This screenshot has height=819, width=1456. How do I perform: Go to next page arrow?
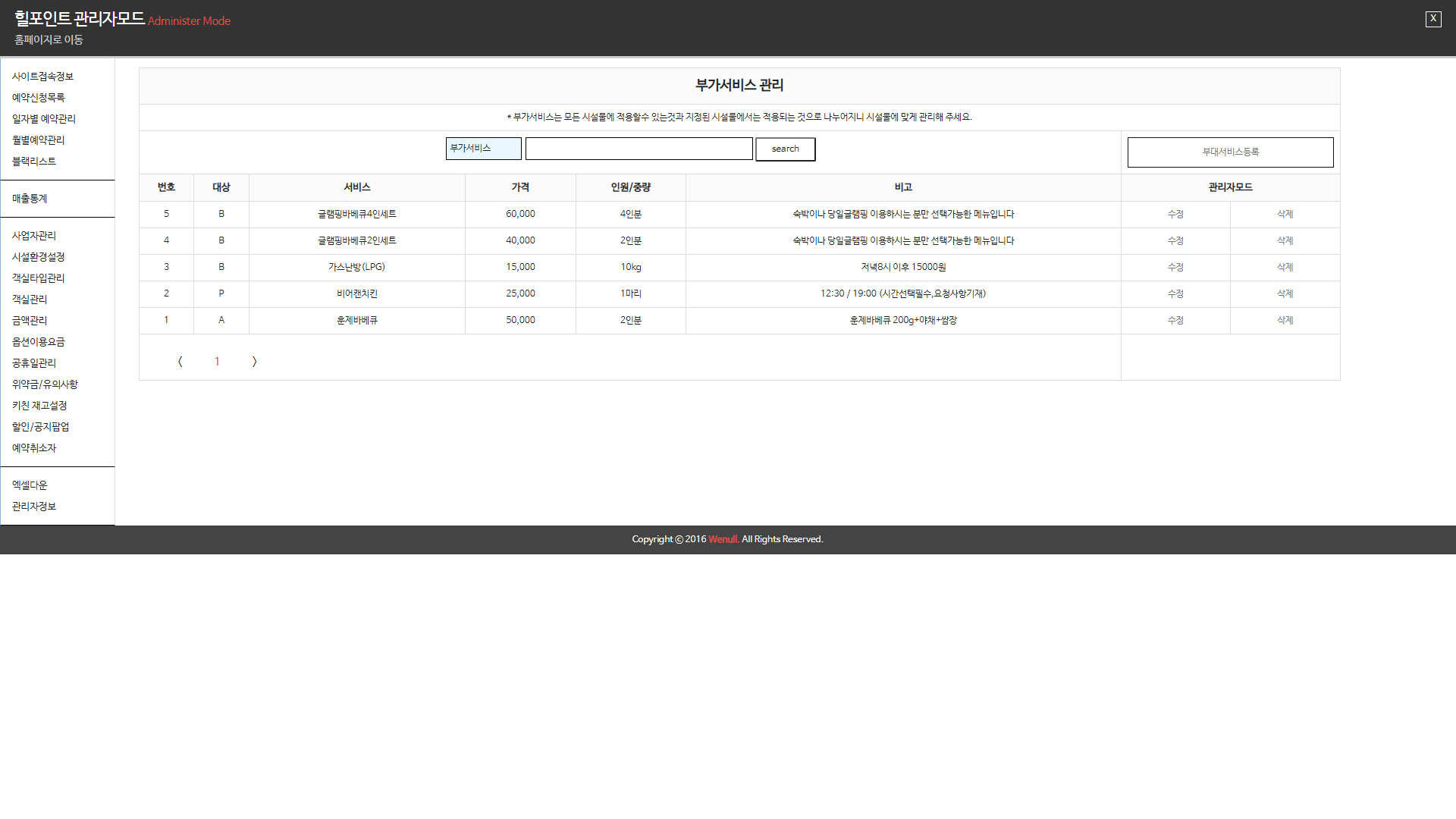[254, 362]
